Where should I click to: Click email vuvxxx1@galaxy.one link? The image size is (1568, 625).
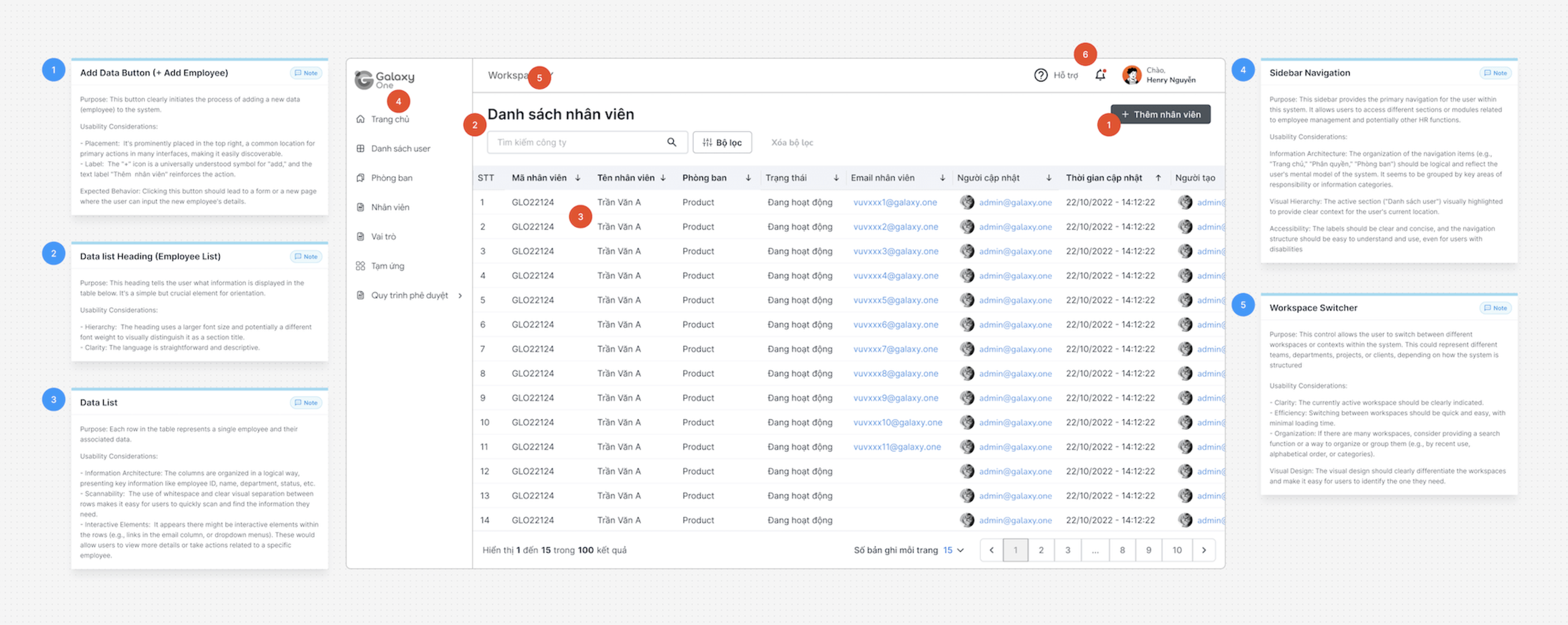895,203
